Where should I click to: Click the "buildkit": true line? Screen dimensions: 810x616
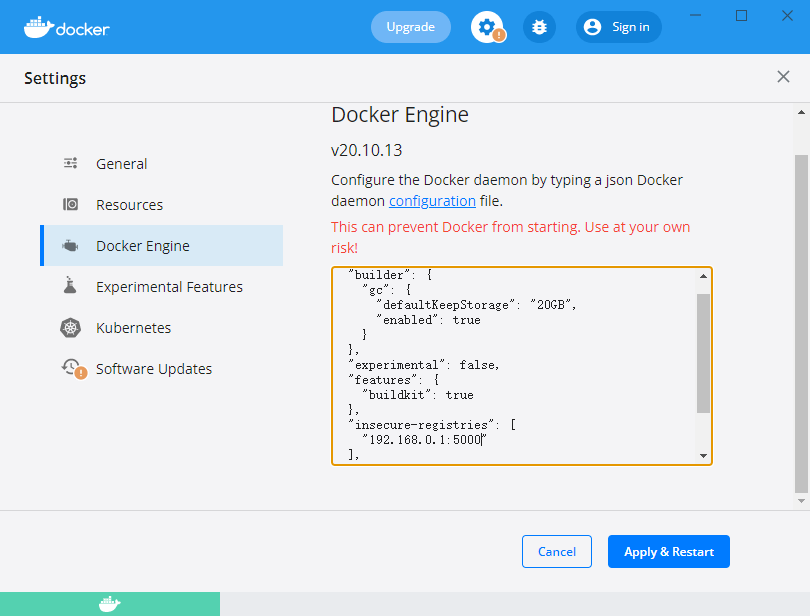tap(417, 395)
